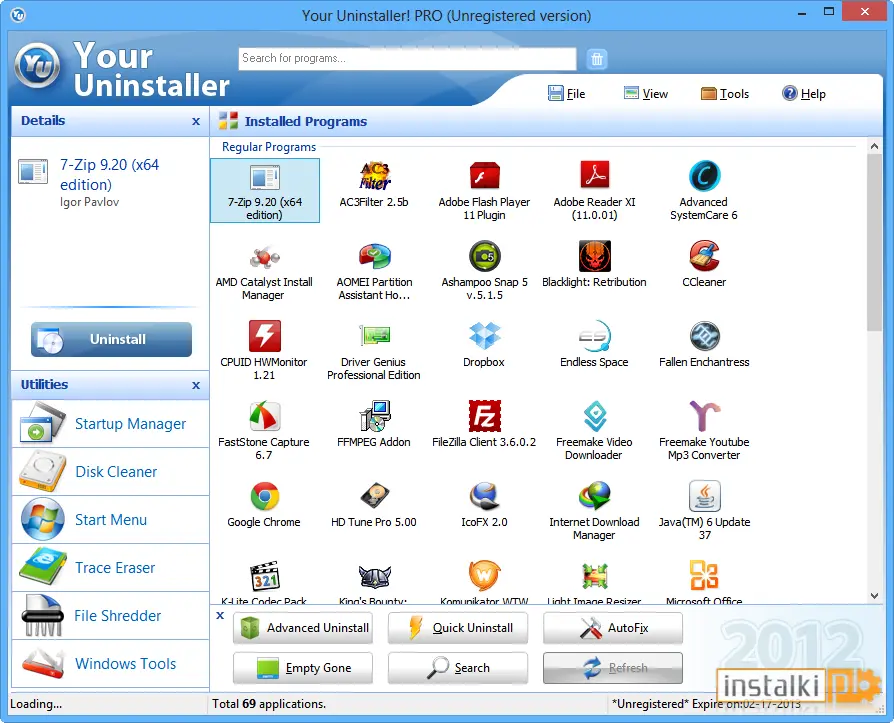Select Freemake Youtube Mp3 Converter
The height and width of the screenshot is (723, 894).
(704, 431)
